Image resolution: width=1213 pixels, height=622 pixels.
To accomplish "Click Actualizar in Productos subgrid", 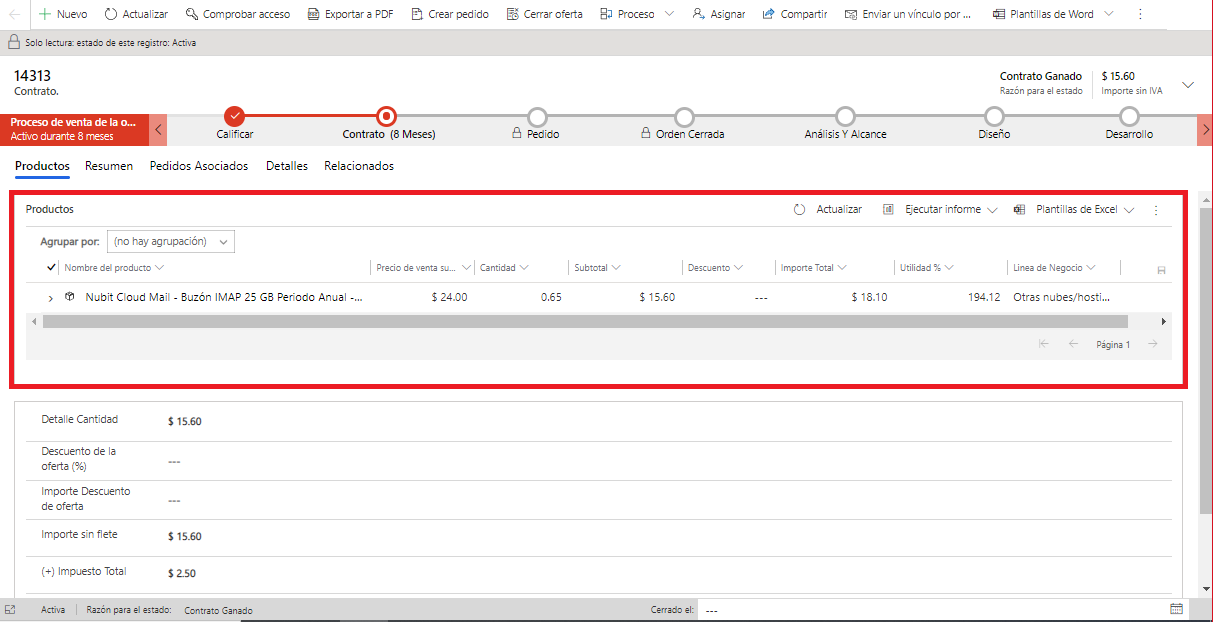I will [x=828, y=210].
